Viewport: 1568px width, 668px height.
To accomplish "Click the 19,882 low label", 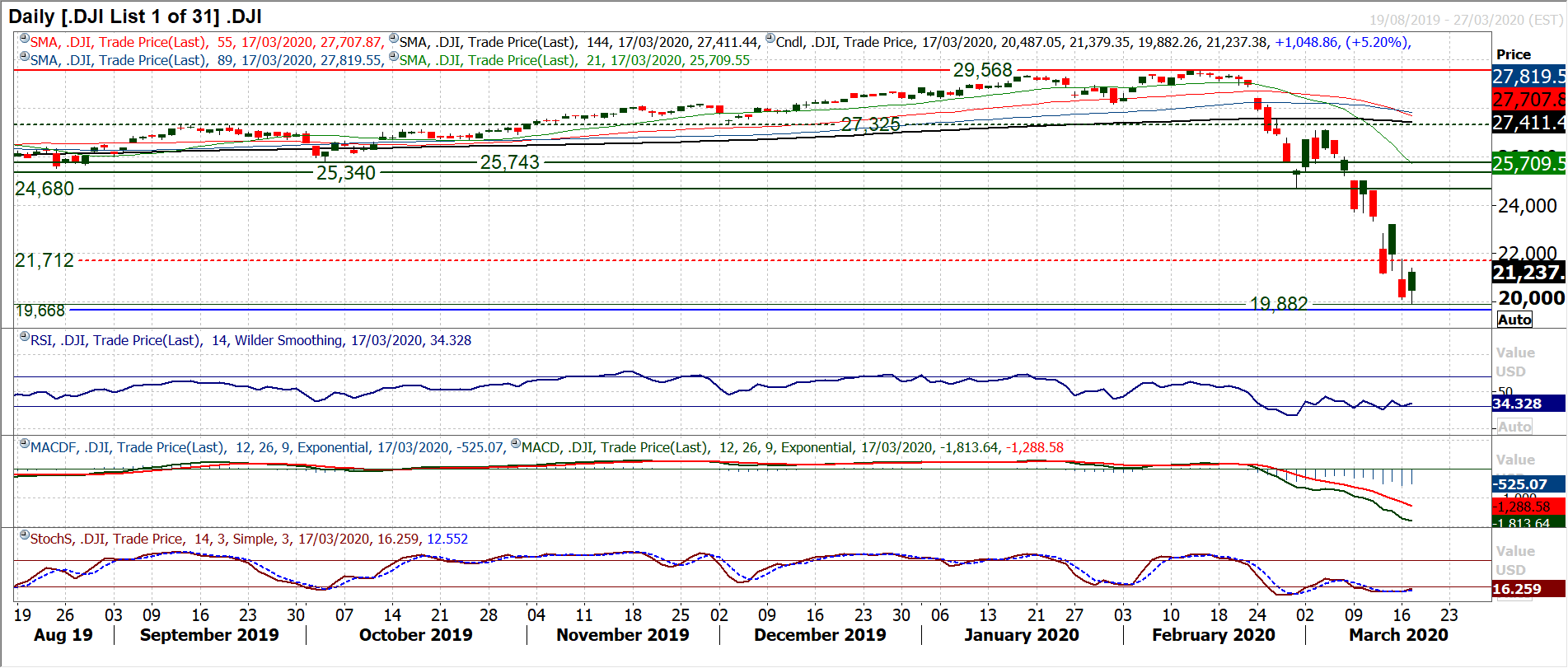I will pos(1278,303).
